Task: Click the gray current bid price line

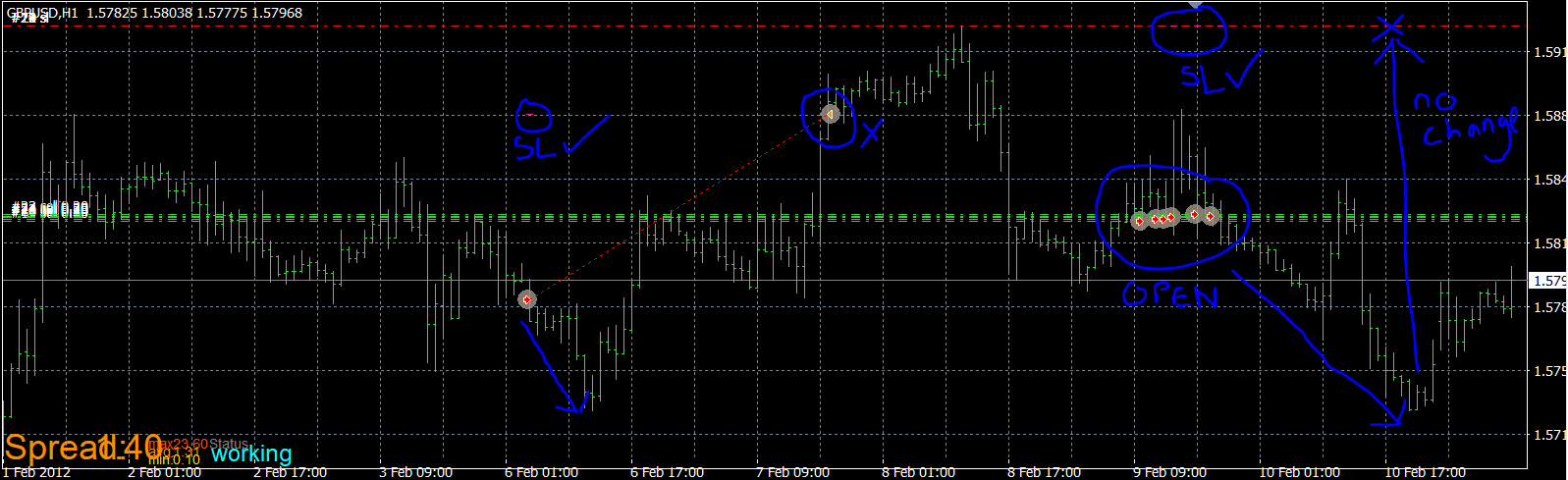Action: [x=766, y=281]
